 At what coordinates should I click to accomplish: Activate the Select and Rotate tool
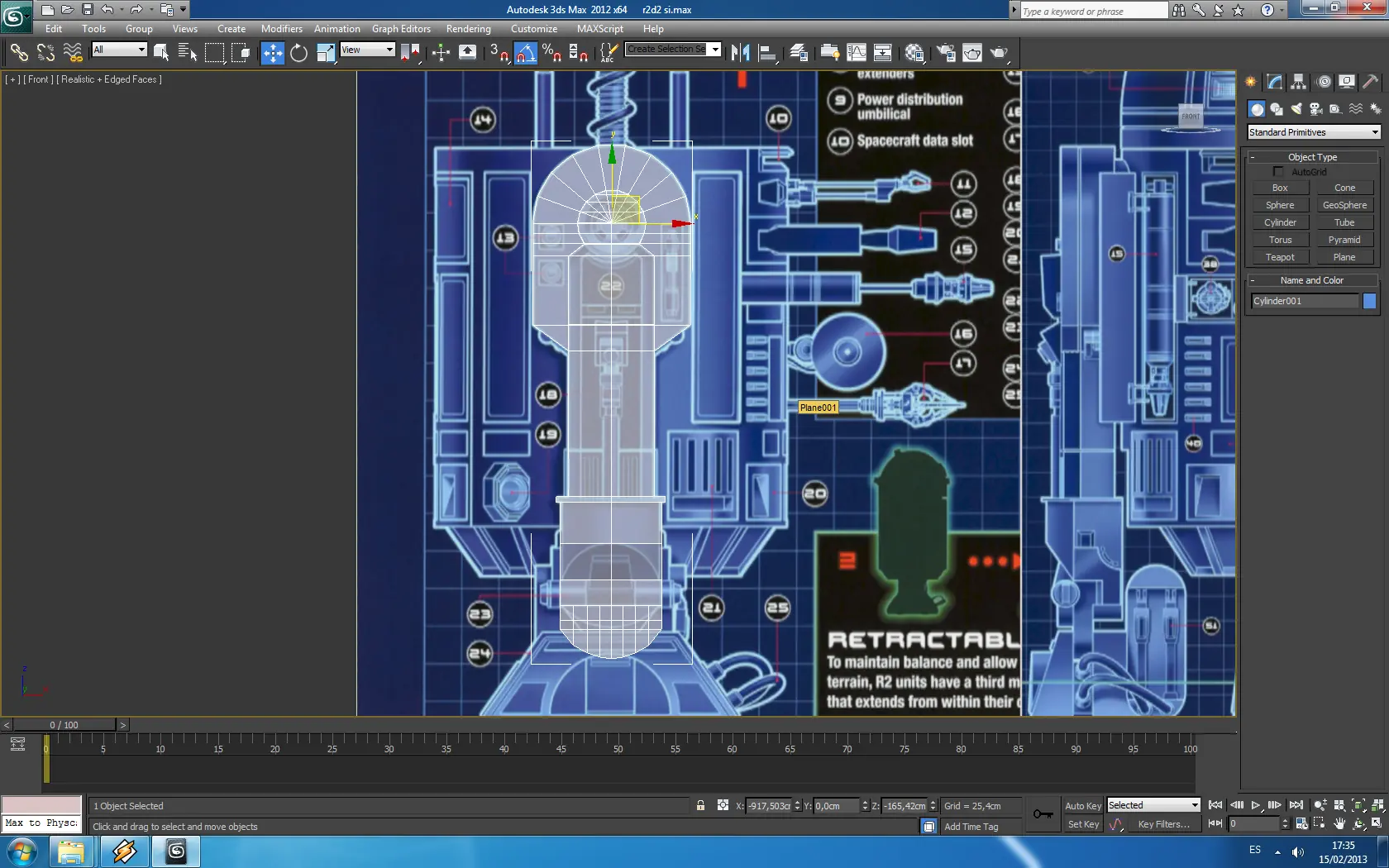[x=298, y=53]
